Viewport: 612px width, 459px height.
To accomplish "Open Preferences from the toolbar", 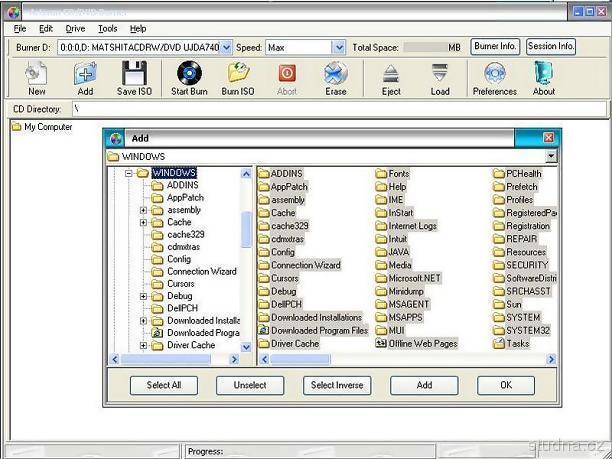I will [x=494, y=78].
